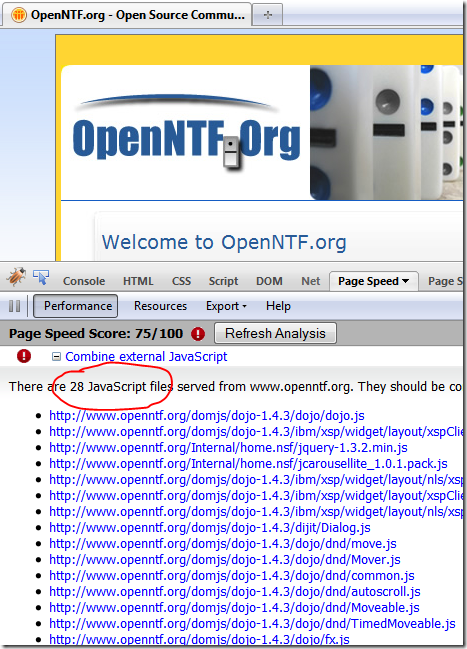This screenshot has height=649, width=467.
Task: Click the OpenNTF.Org logo image
Action: pyautogui.click(x=186, y=132)
